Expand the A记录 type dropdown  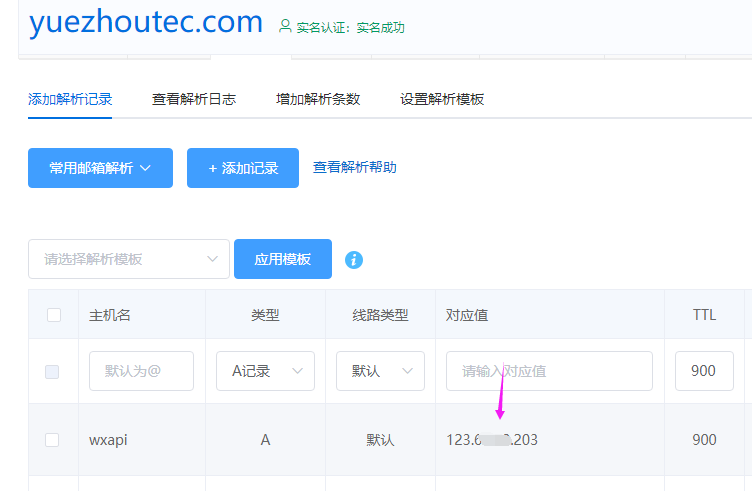[265, 371]
